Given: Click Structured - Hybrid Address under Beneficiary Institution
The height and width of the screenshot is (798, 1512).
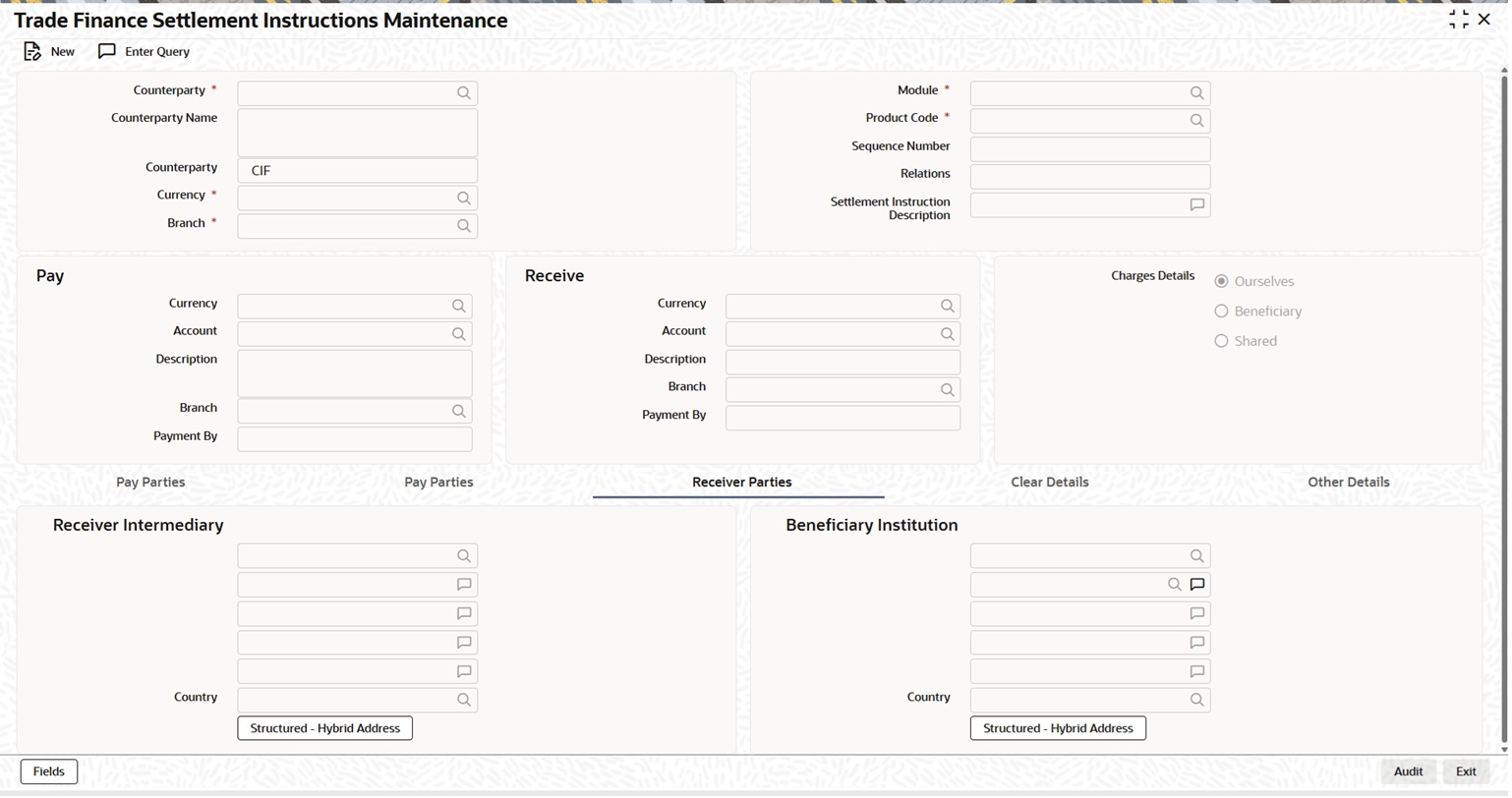Looking at the screenshot, I should pos(1058,729).
